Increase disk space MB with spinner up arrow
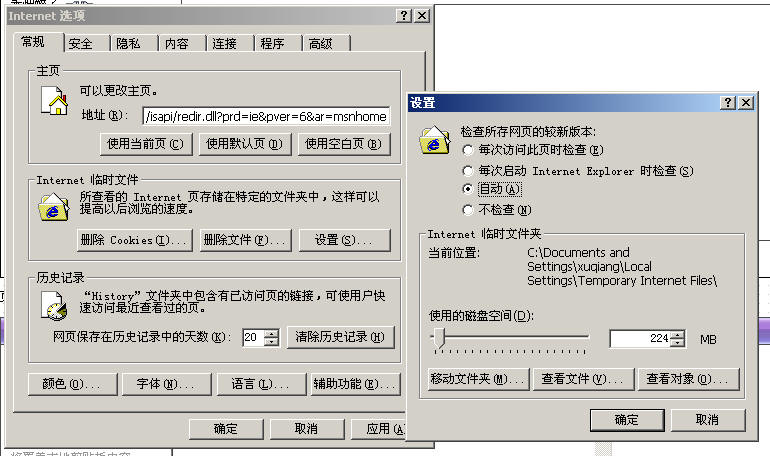The width and height of the screenshot is (770, 456). click(x=677, y=335)
